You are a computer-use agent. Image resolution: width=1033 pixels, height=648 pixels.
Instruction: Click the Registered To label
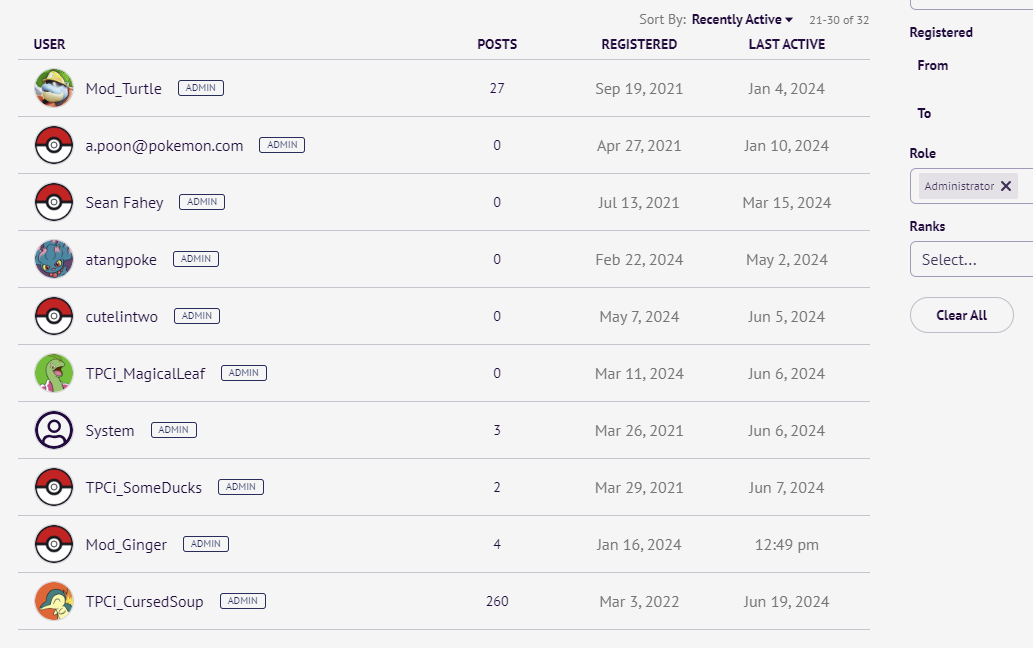924,113
